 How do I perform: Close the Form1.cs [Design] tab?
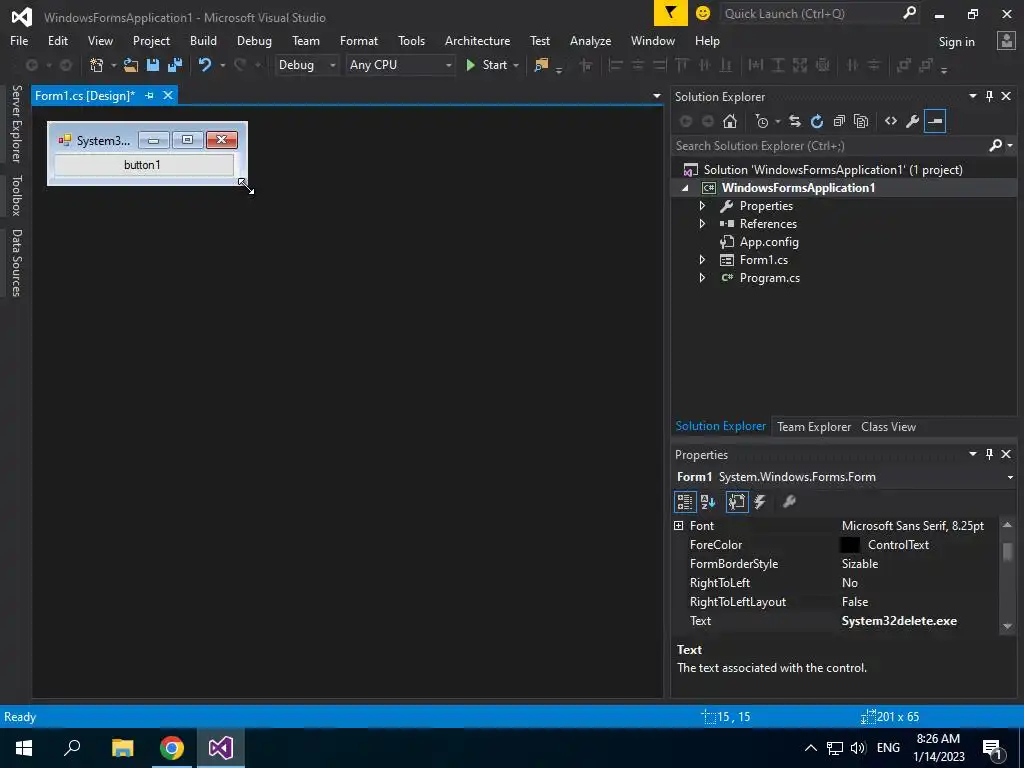click(168, 95)
